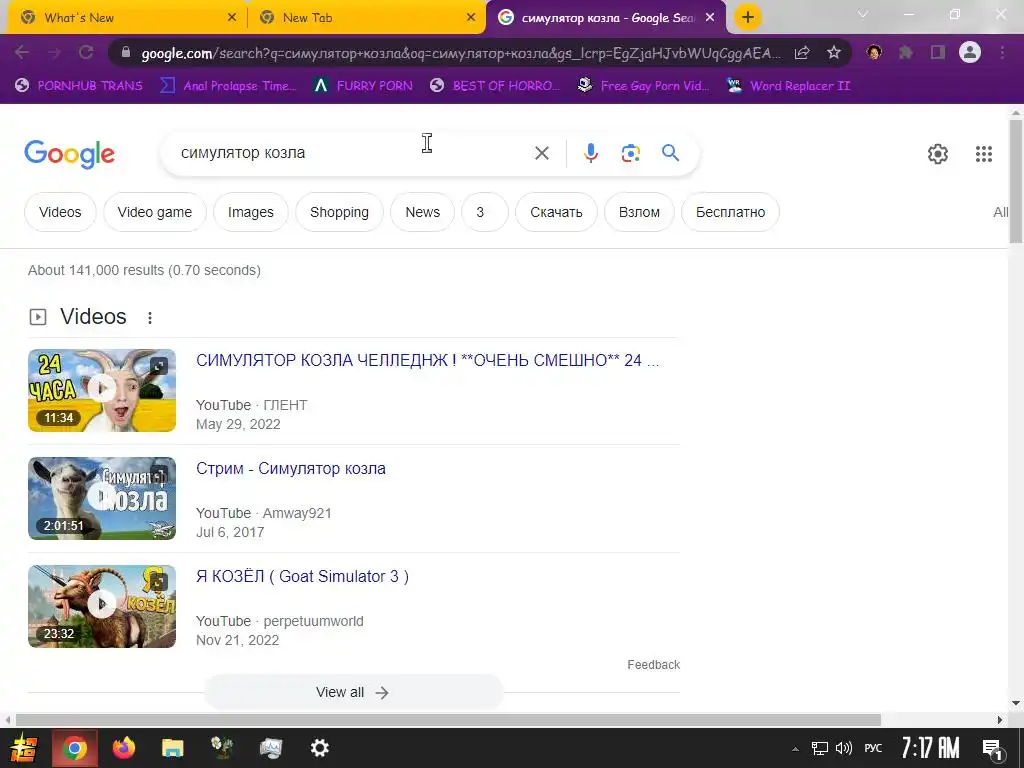
Task: Click the vertical page scrollbar thumb
Action: tap(1016, 180)
